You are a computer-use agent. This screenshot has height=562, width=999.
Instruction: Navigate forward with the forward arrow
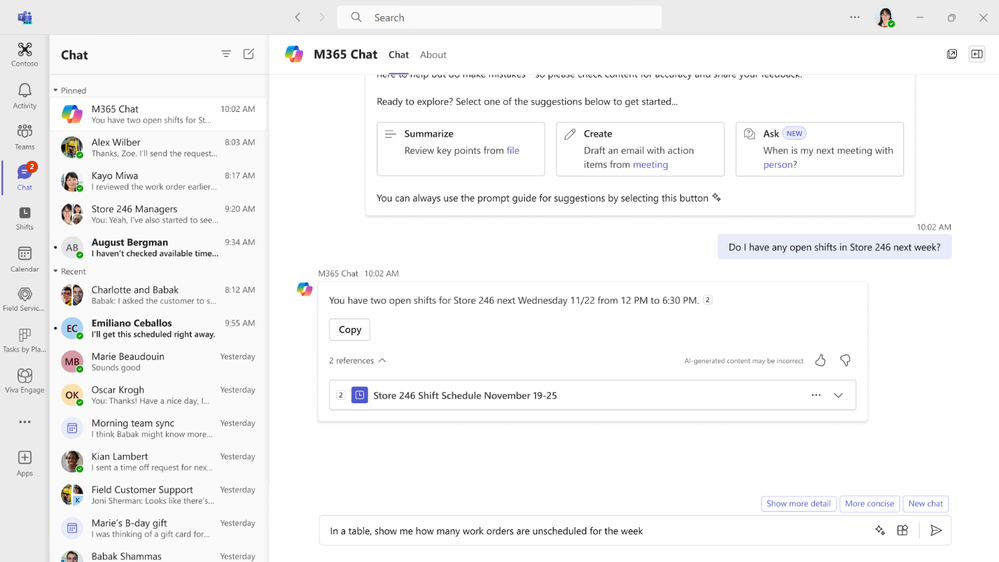tap(322, 17)
